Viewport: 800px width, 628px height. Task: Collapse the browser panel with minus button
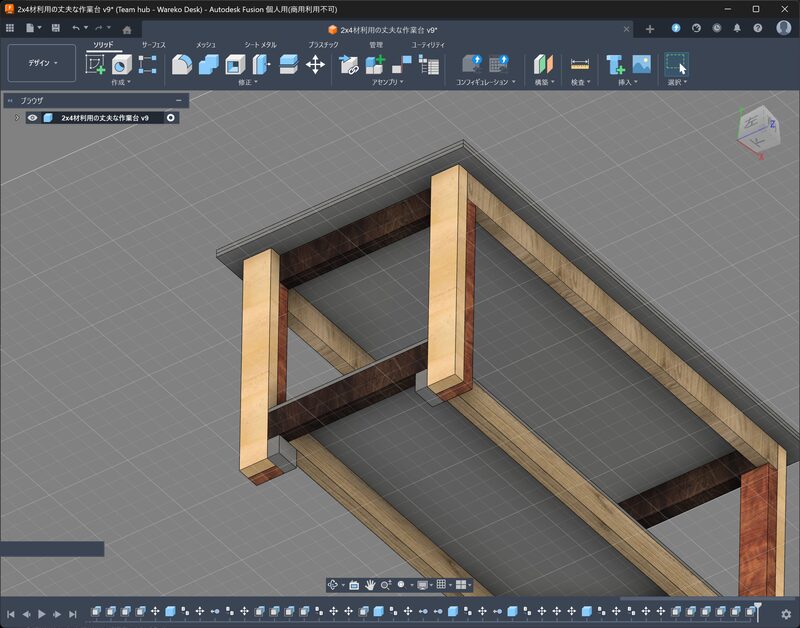178,100
